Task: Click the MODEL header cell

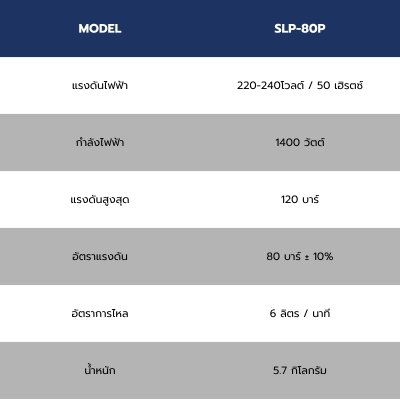Action: tap(100, 29)
